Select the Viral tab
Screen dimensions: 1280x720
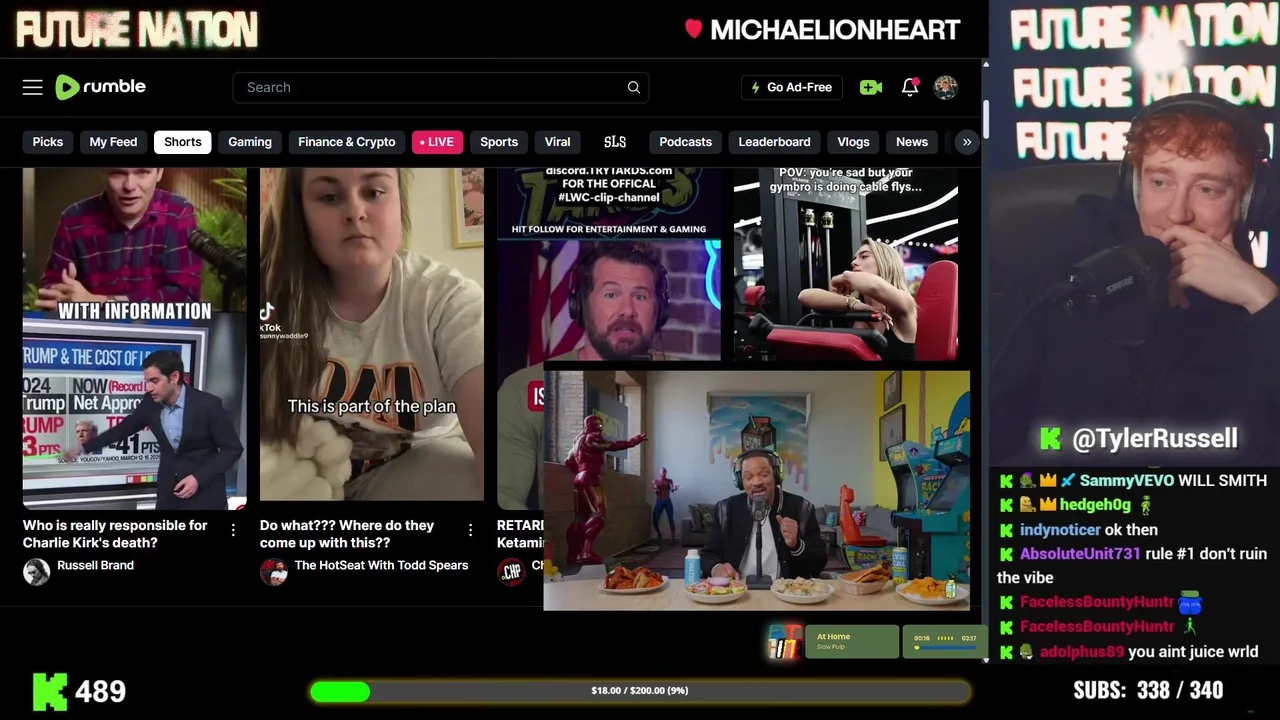558,142
